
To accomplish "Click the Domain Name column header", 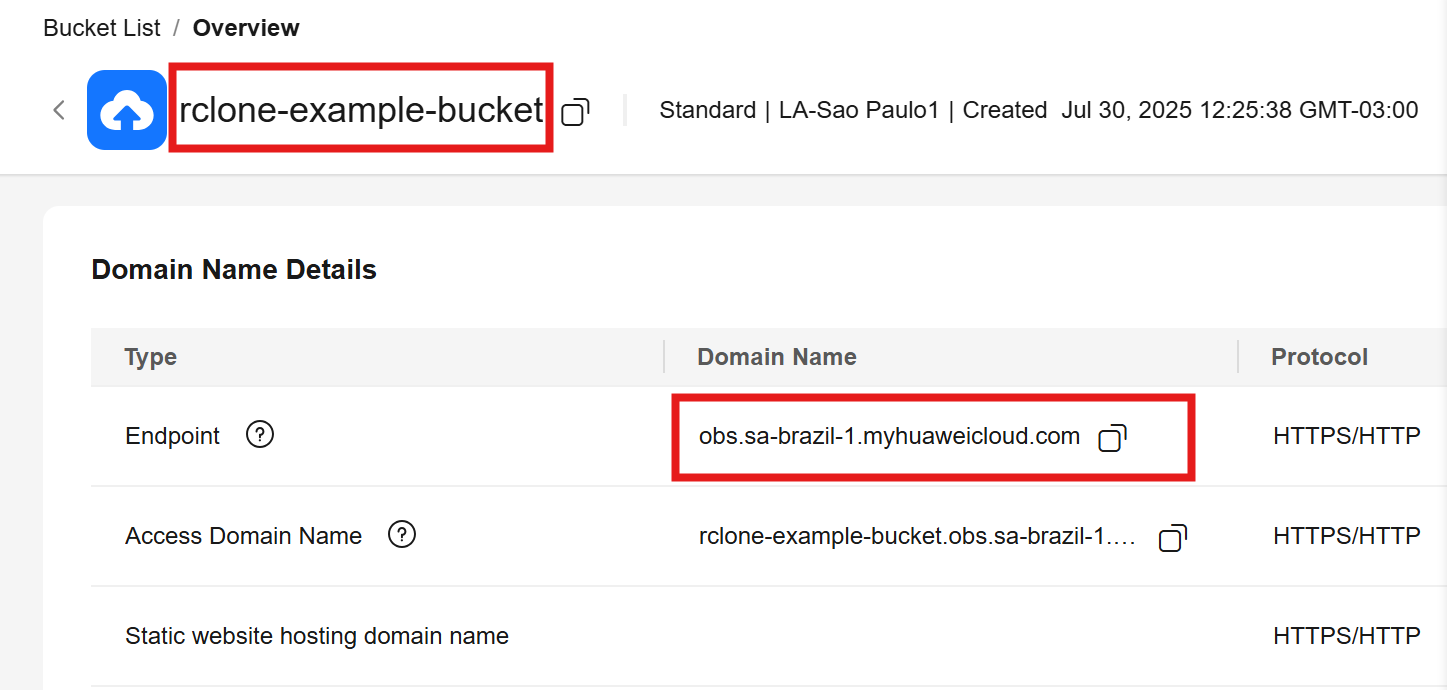I will (776, 356).
